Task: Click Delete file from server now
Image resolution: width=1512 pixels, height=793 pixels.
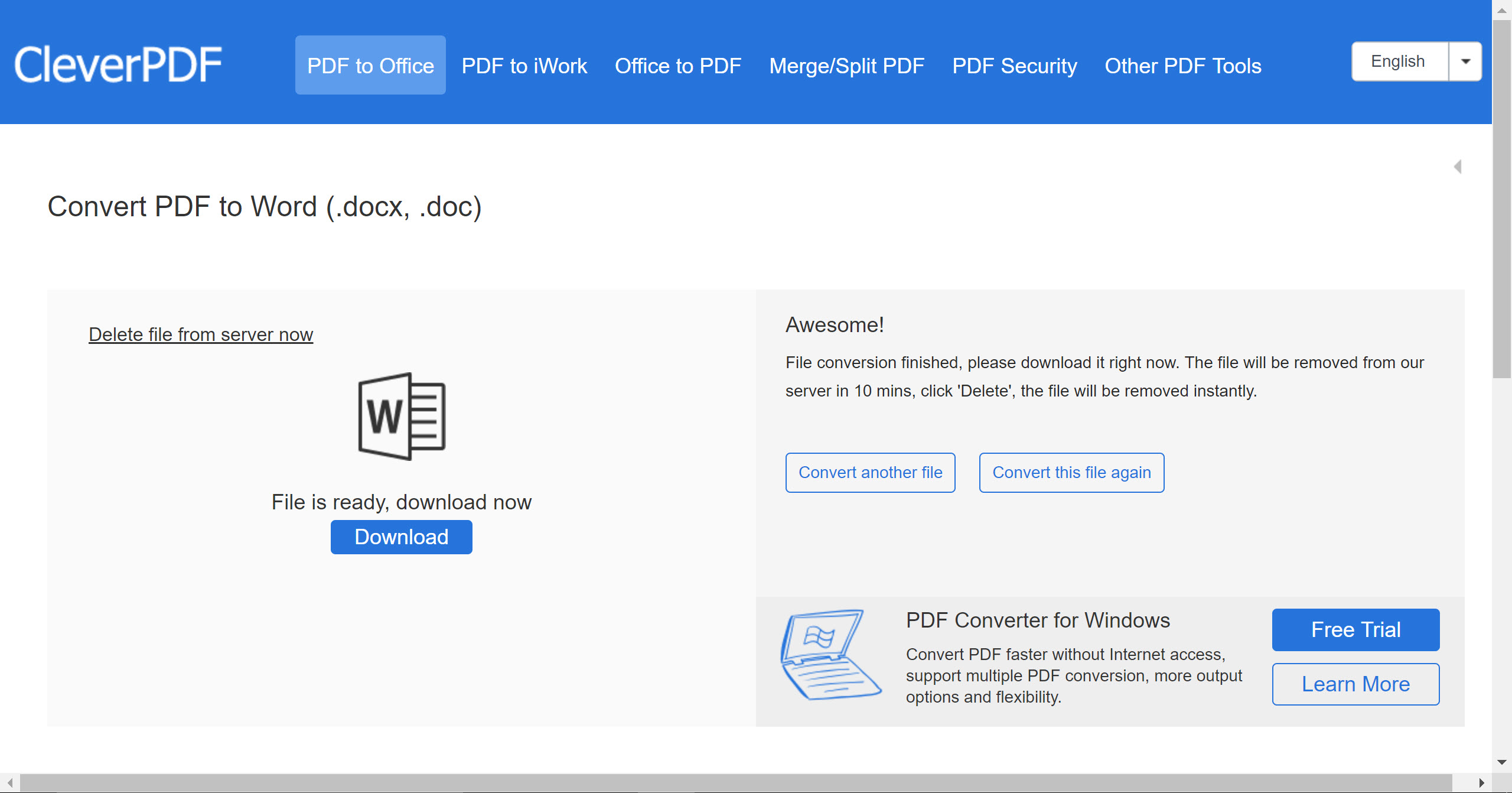Action: tap(201, 334)
